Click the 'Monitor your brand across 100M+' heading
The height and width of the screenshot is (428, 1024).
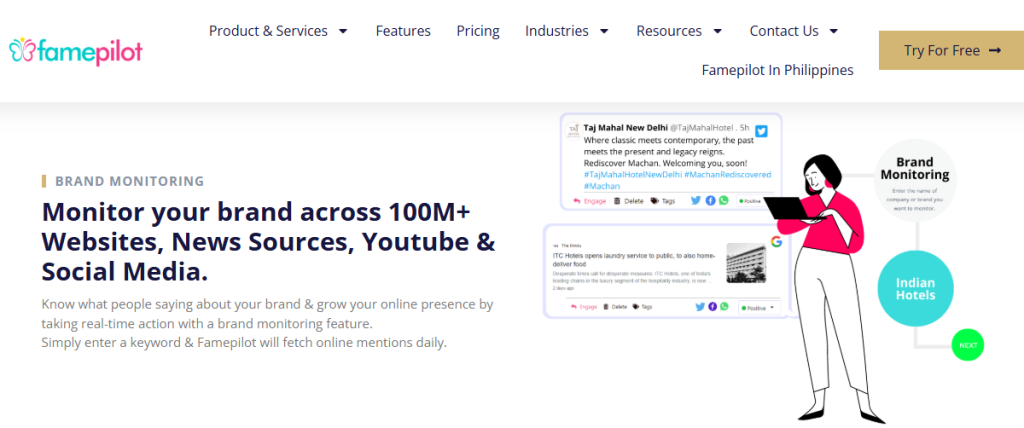point(268,242)
